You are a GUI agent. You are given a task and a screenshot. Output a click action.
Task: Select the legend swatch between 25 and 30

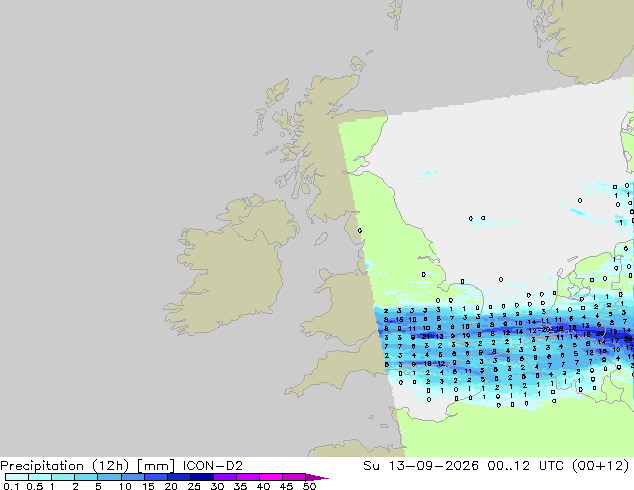201,477
